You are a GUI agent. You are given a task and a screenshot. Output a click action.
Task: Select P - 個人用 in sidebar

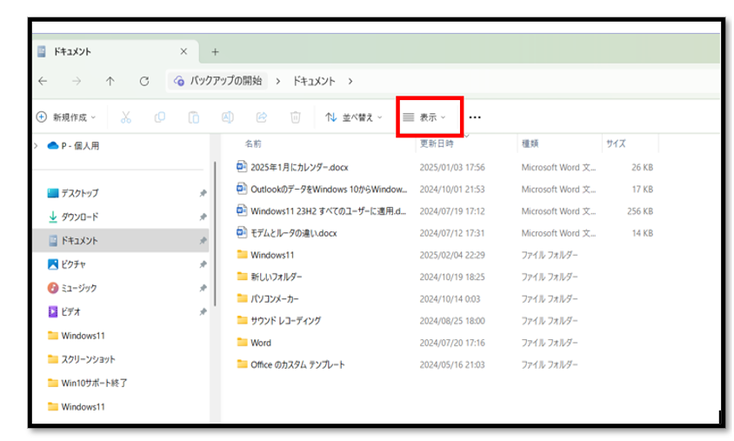tap(73, 146)
